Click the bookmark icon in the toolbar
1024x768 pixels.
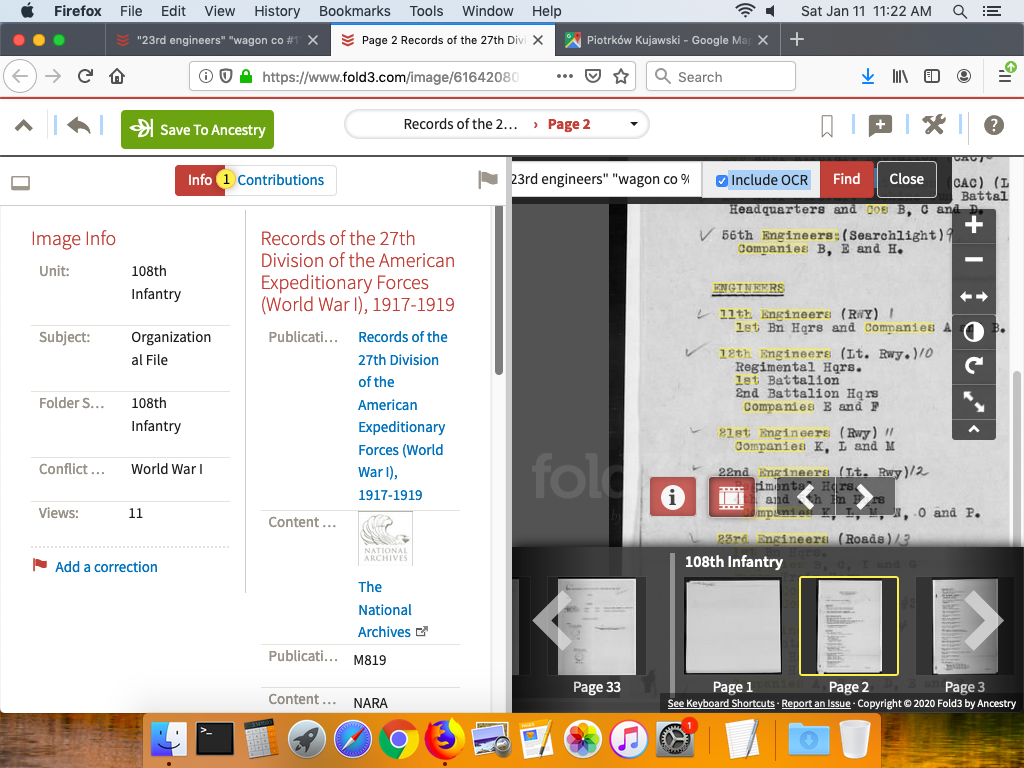point(827,126)
